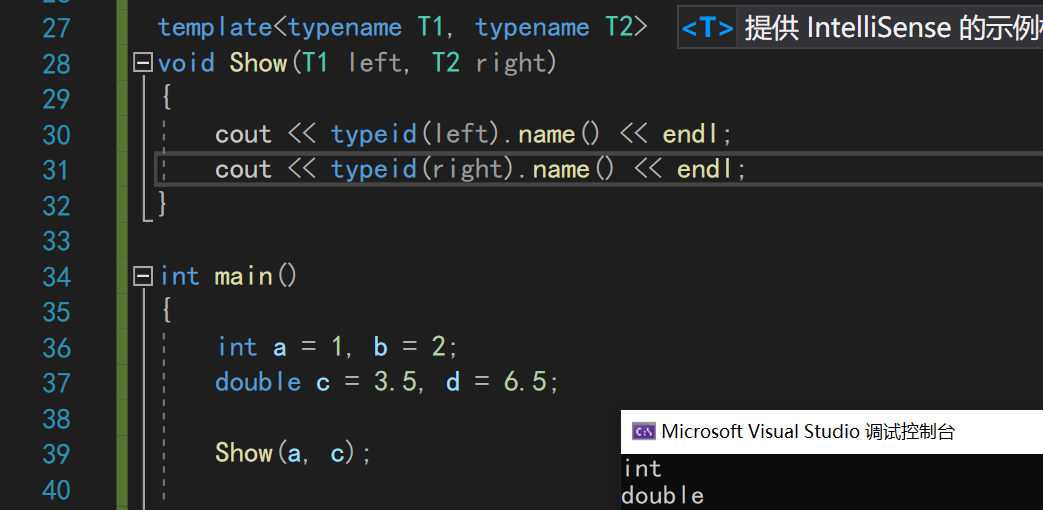Click the 'int' output line in console
The height and width of the screenshot is (510, 1043).
click(643, 469)
